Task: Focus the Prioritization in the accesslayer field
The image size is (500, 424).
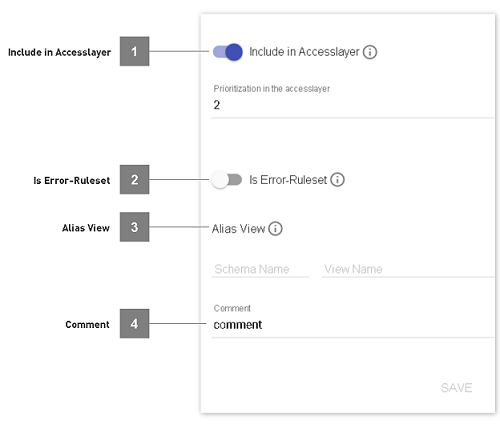Action: tap(353, 105)
